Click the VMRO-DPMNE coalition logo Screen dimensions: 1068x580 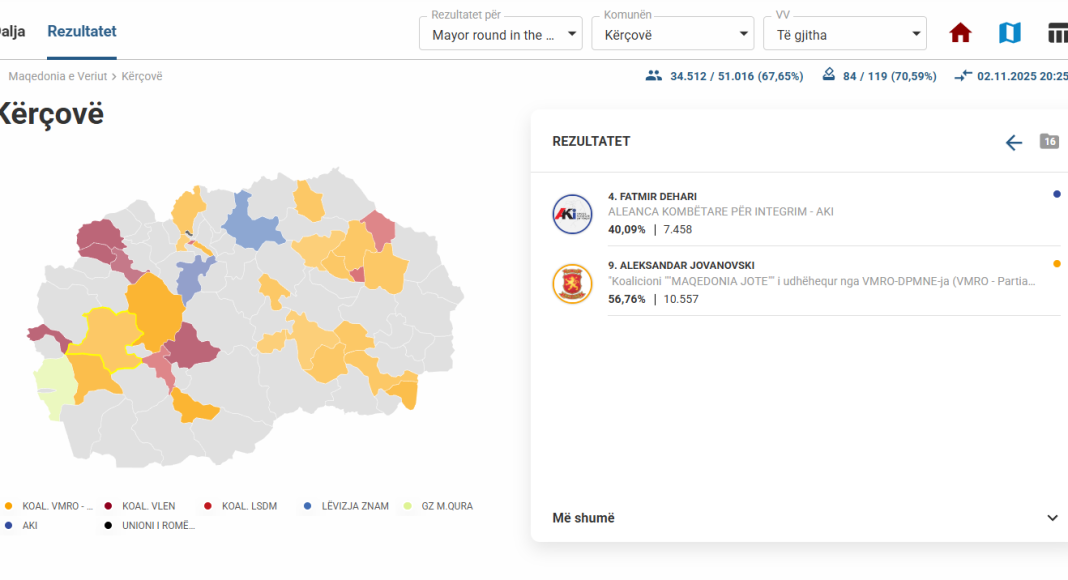pos(572,283)
